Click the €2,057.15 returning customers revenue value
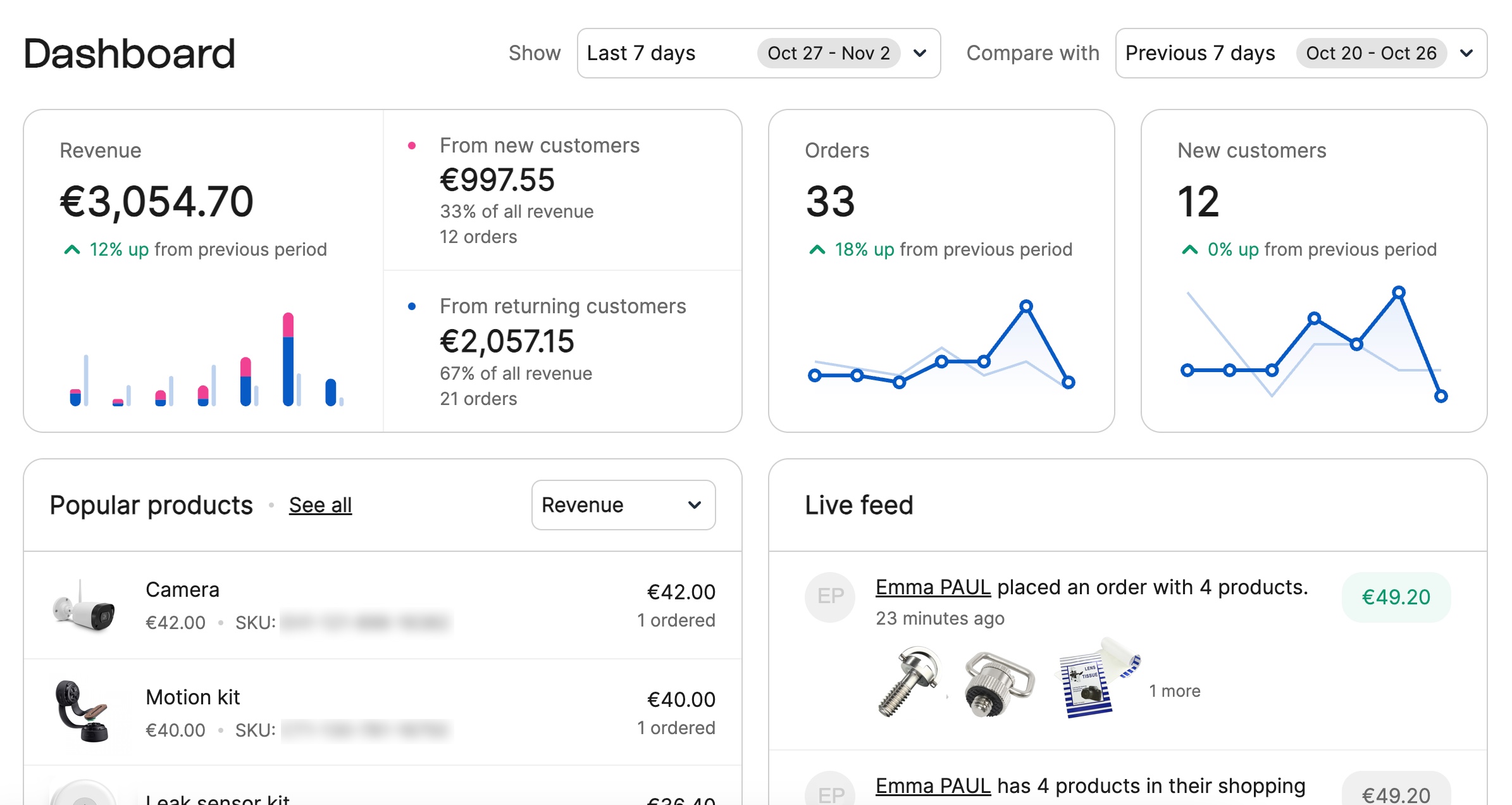This screenshot has width=1512, height=805. pos(507,341)
